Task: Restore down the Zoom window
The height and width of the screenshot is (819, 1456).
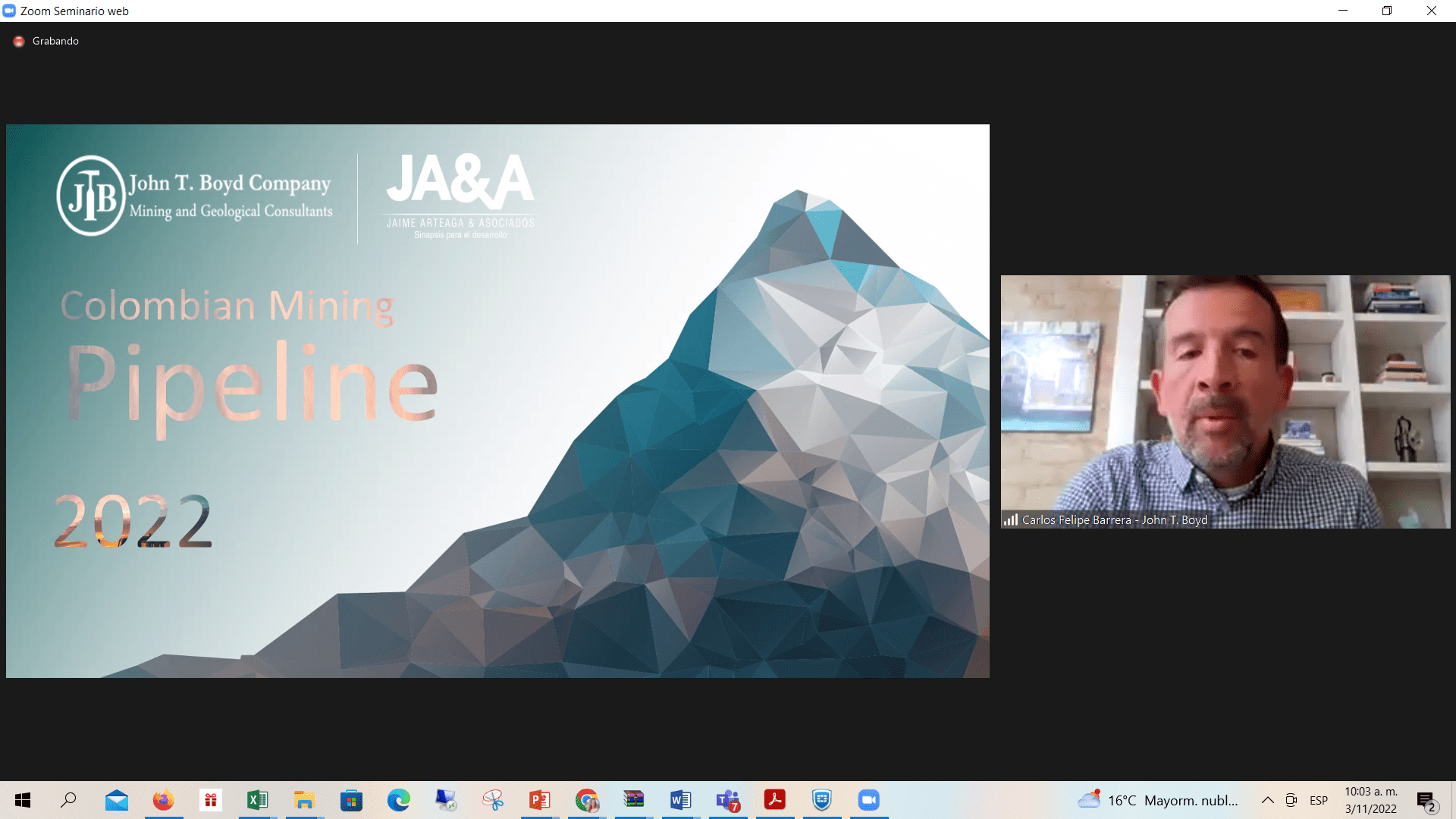Action: tap(1387, 11)
